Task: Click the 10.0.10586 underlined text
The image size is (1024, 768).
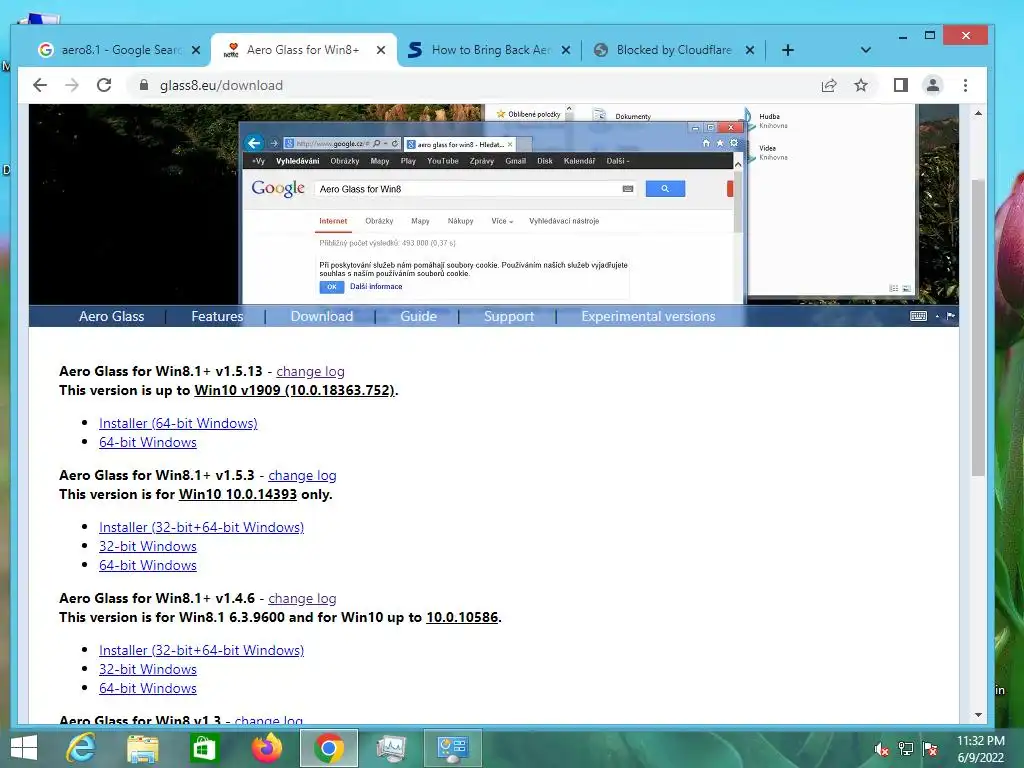Action: pyautogui.click(x=462, y=617)
